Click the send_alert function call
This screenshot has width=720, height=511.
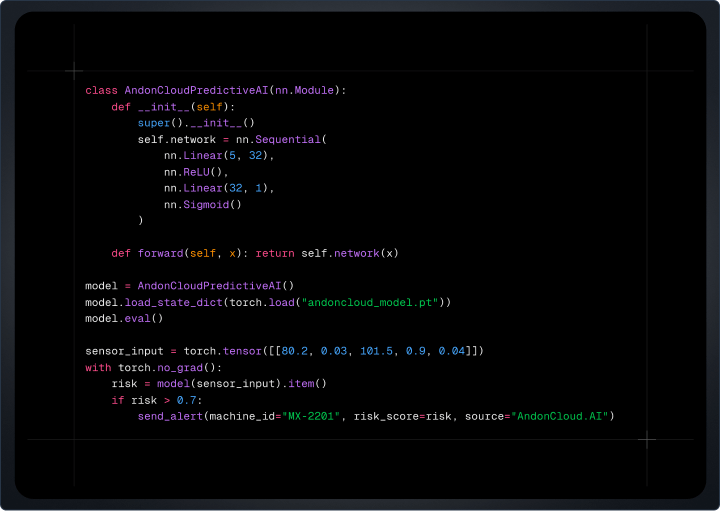pos(170,416)
